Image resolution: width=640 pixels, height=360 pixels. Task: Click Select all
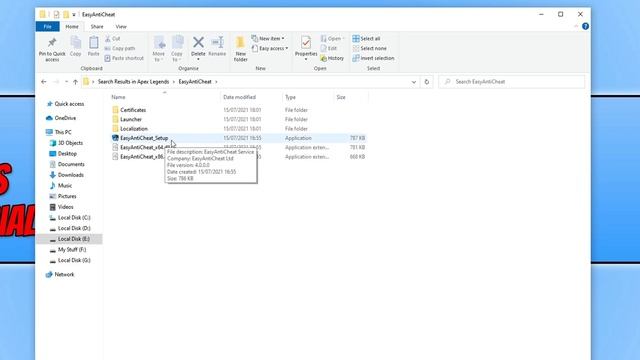point(366,38)
